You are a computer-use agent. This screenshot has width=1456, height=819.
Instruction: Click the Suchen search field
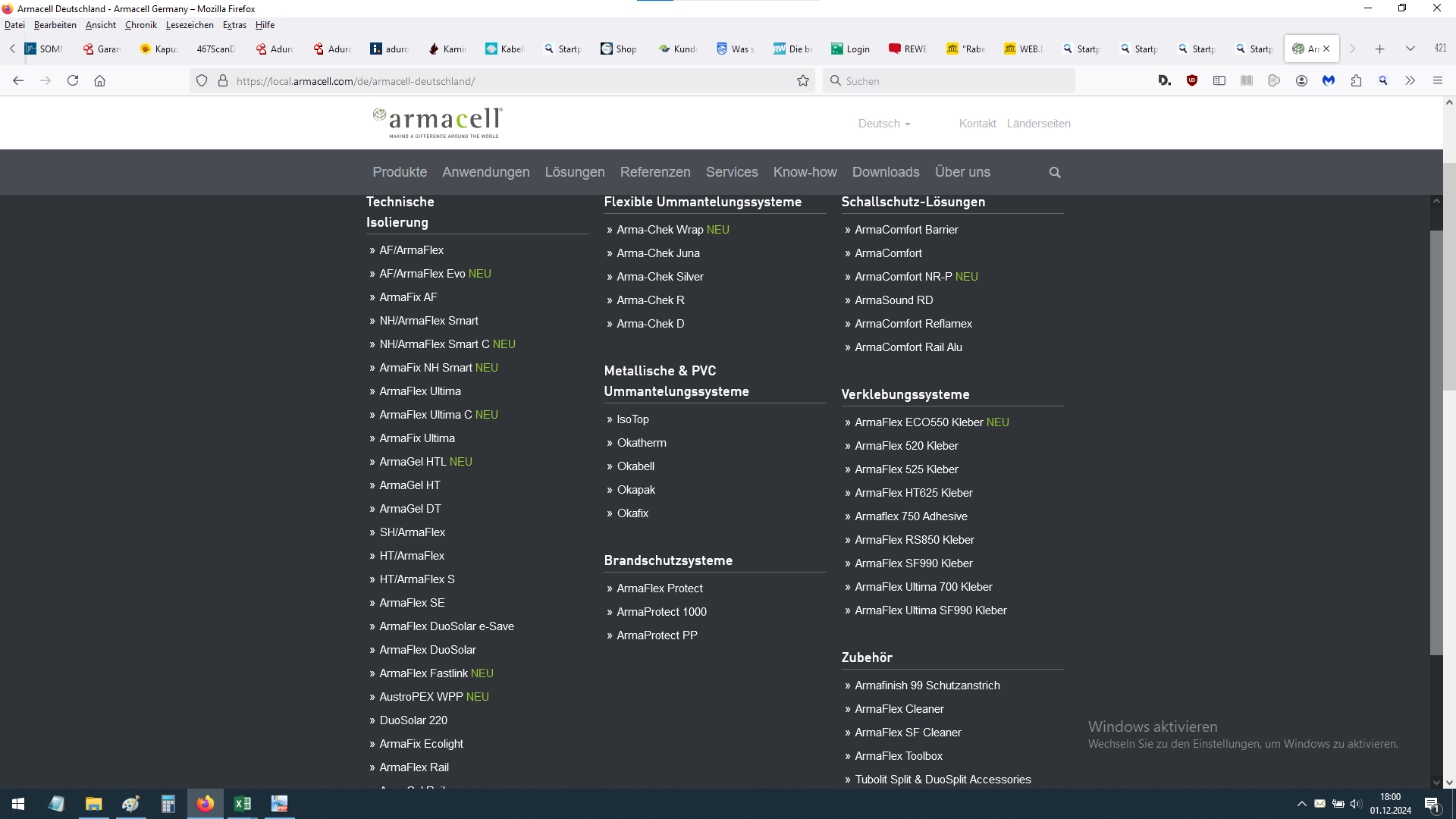(949, 80)
